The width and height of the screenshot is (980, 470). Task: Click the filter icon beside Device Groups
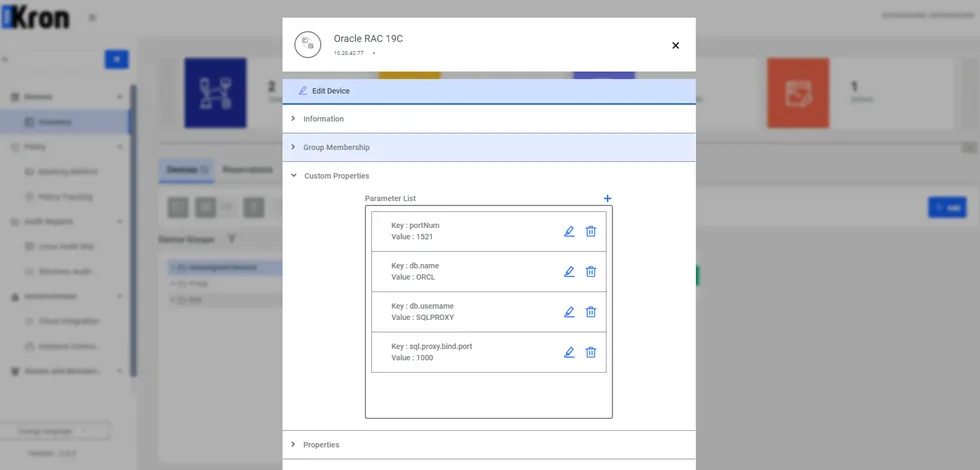(231, 239)
